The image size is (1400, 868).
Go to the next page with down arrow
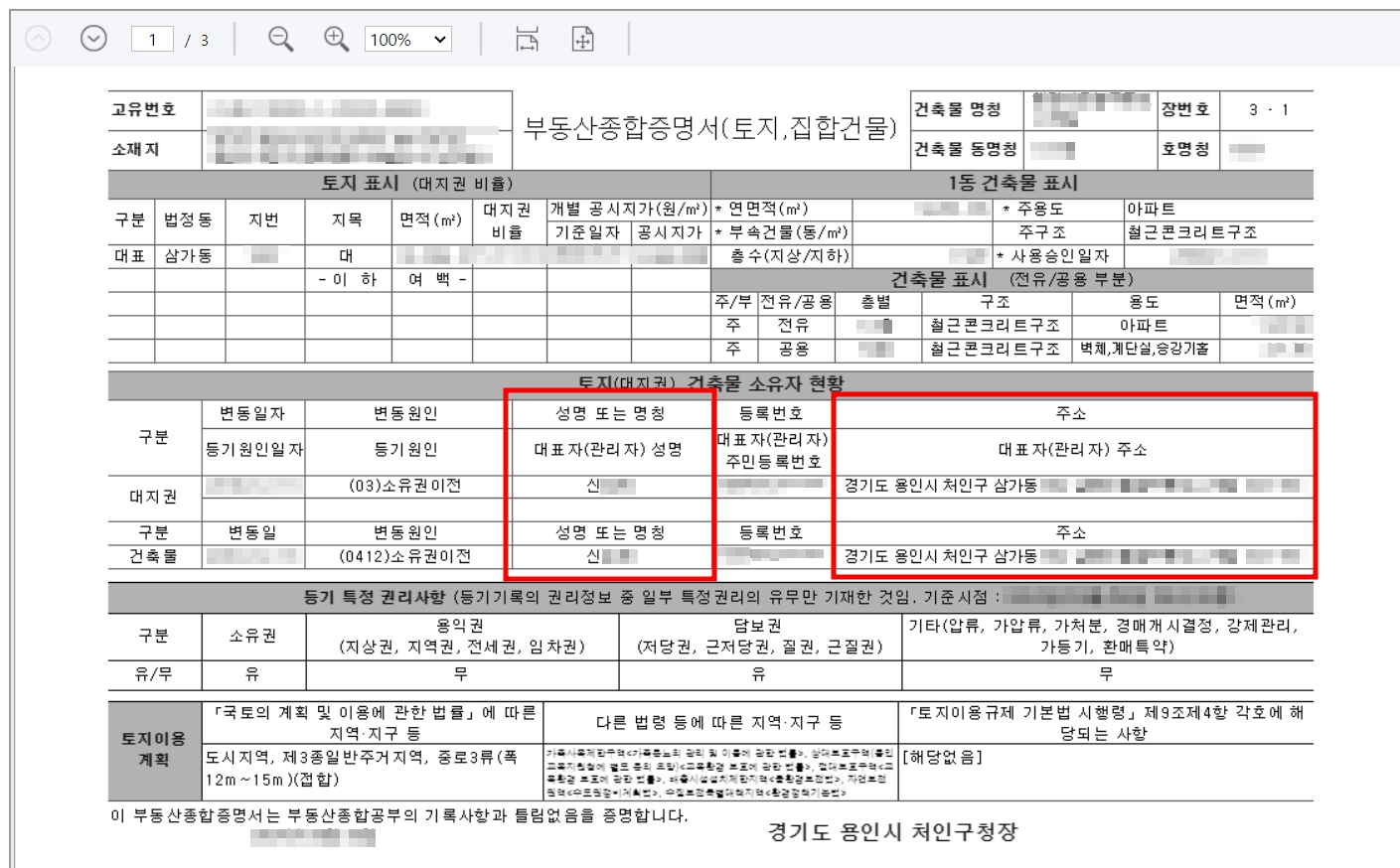point(93,39)
